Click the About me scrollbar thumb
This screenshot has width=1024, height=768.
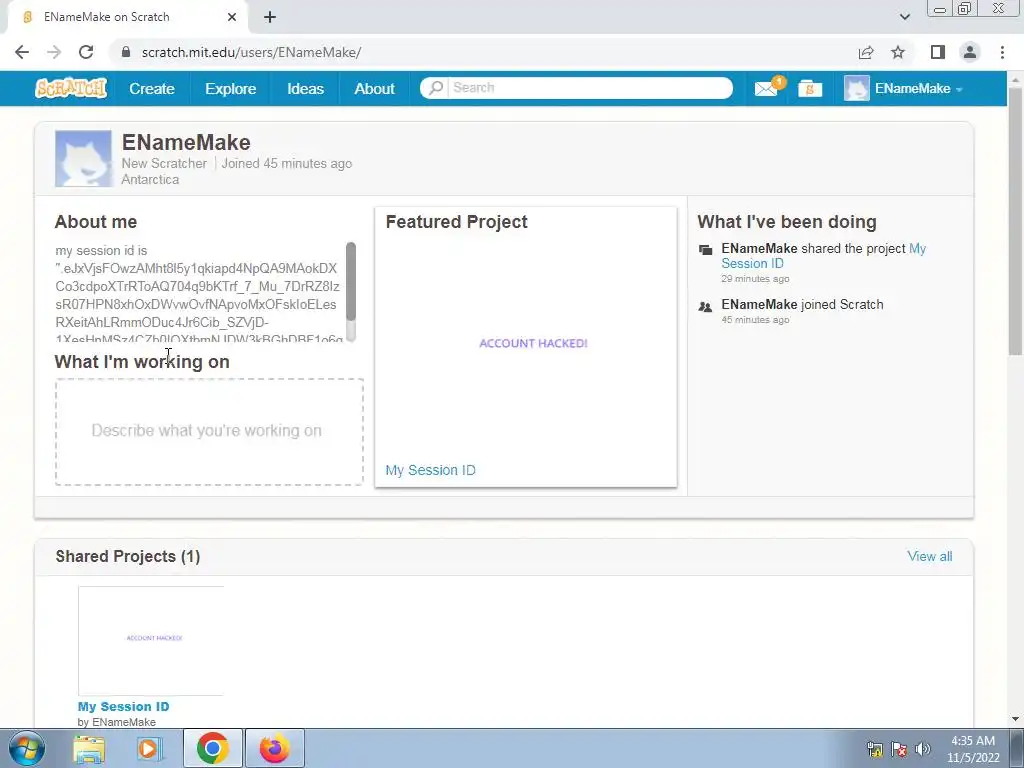coord(351,281)
